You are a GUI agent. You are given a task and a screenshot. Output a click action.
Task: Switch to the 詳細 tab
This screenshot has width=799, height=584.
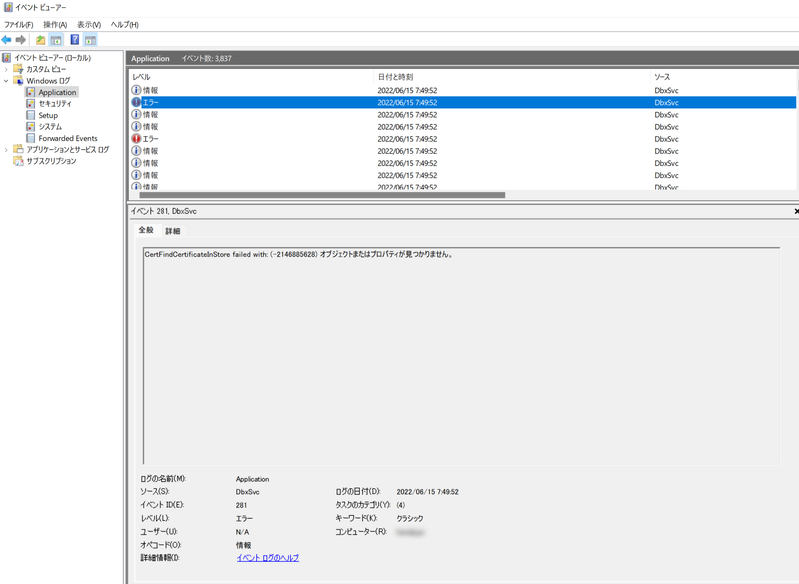(x=172, y=231)
